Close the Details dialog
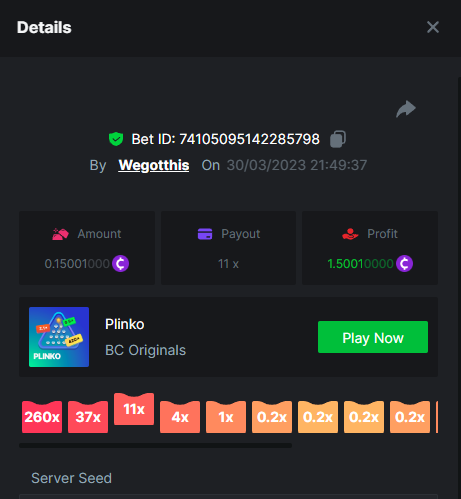The height and width of the screenshot is (499, 461). tap(433, 27)
